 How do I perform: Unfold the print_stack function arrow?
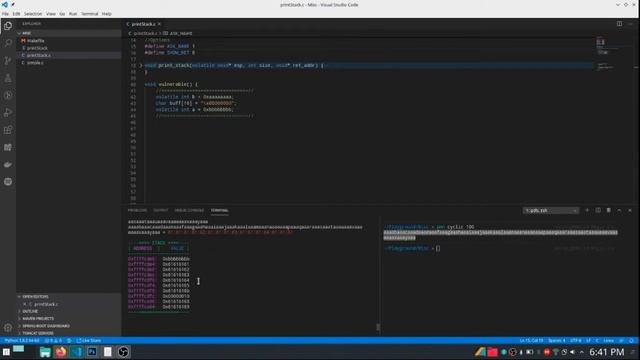141,65
